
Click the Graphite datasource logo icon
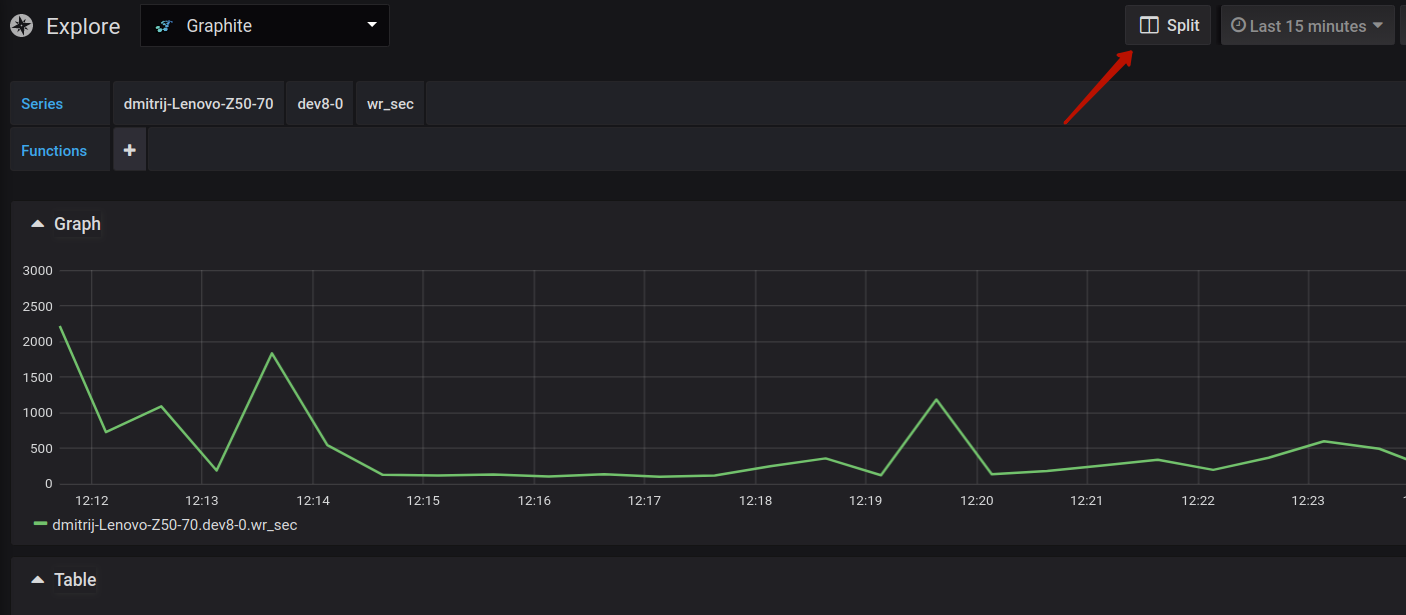[x=165, y=26]
